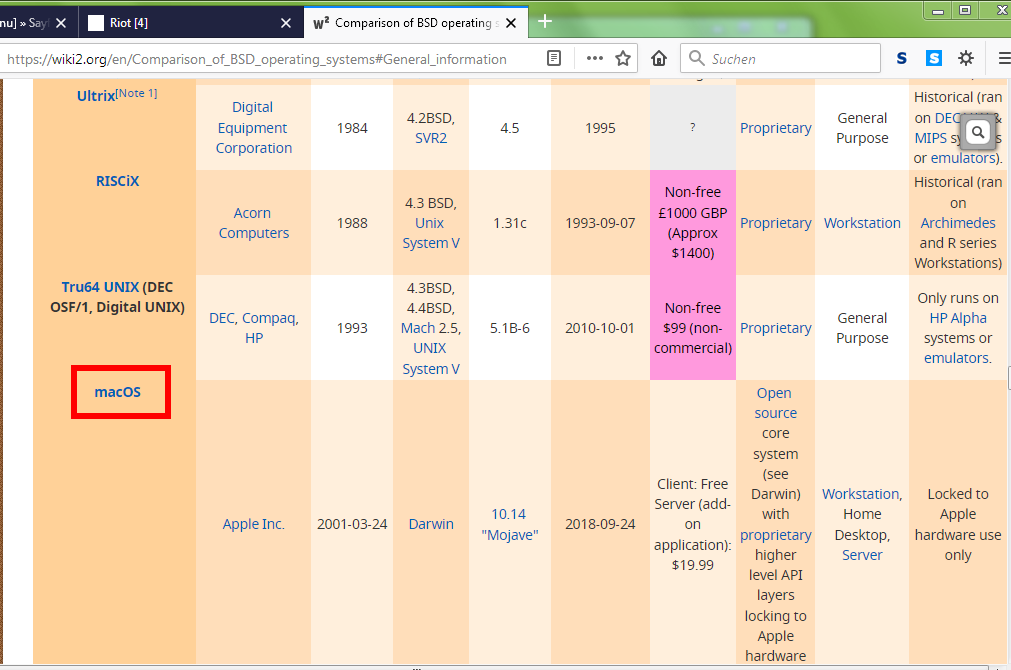Viewport: 1011px width, 670px height.
Task: Open emulators link in Tru64 row
Action: point(956,358)
